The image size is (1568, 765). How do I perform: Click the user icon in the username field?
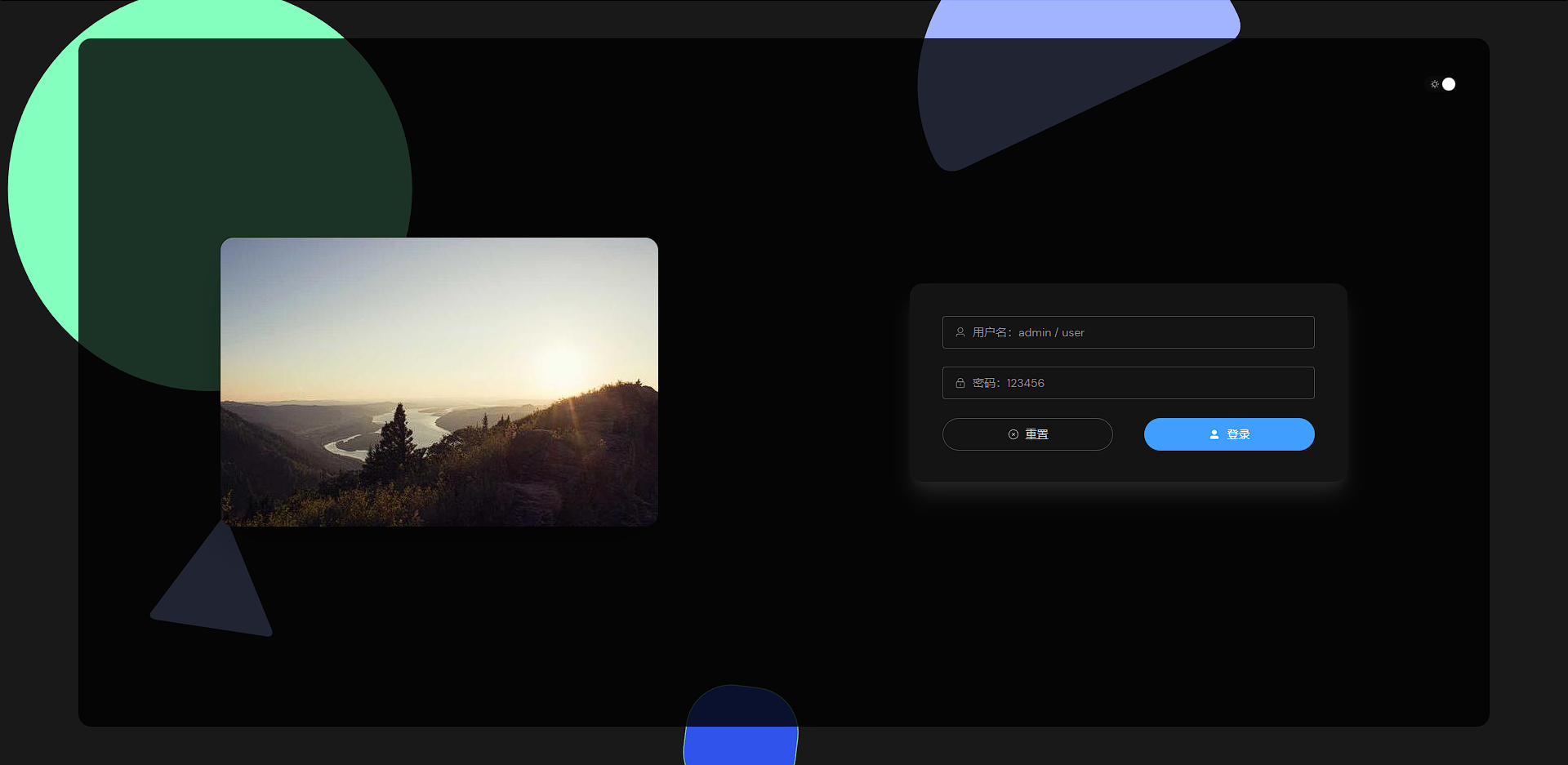click(x=960, y=332)
